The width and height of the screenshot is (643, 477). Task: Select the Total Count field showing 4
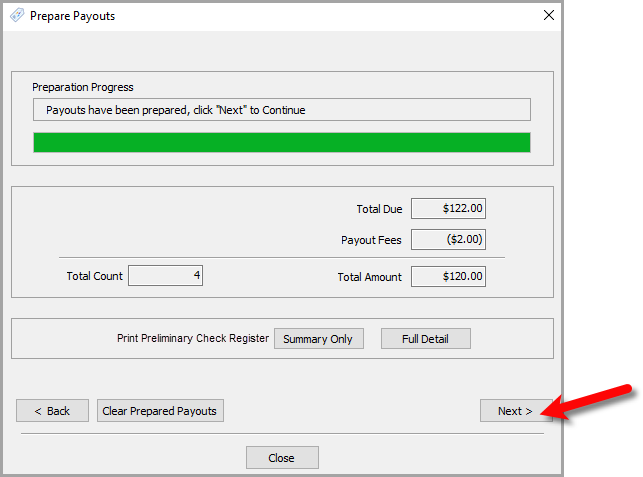click(166, 275)
